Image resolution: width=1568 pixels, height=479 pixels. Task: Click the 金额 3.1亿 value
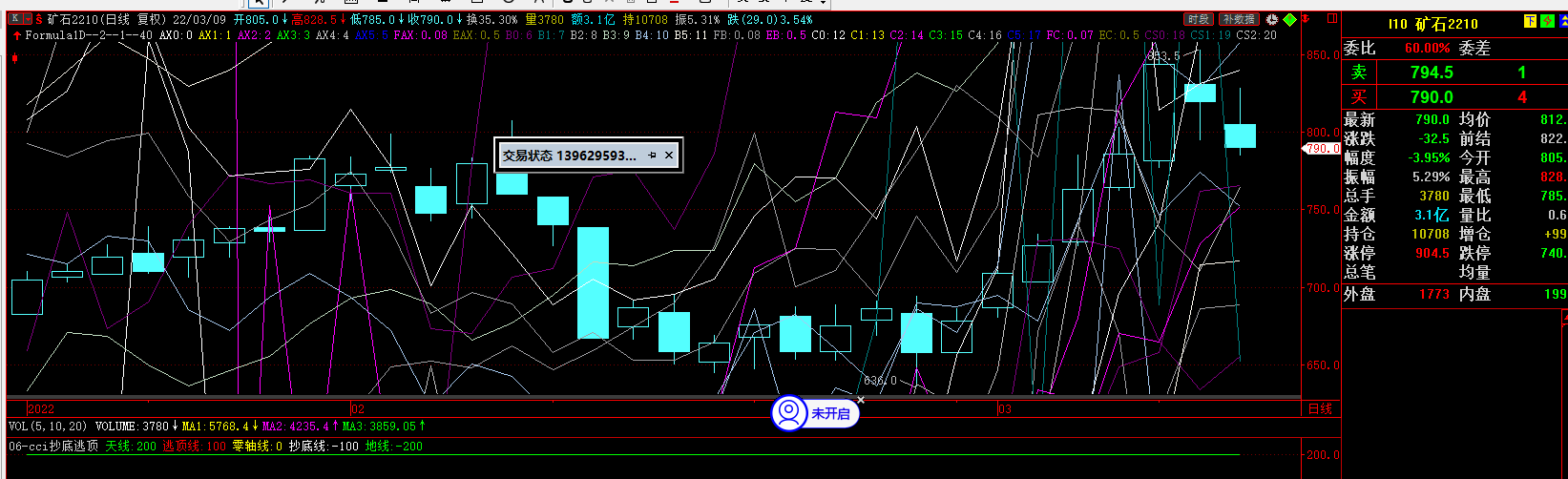(1432, 215)
